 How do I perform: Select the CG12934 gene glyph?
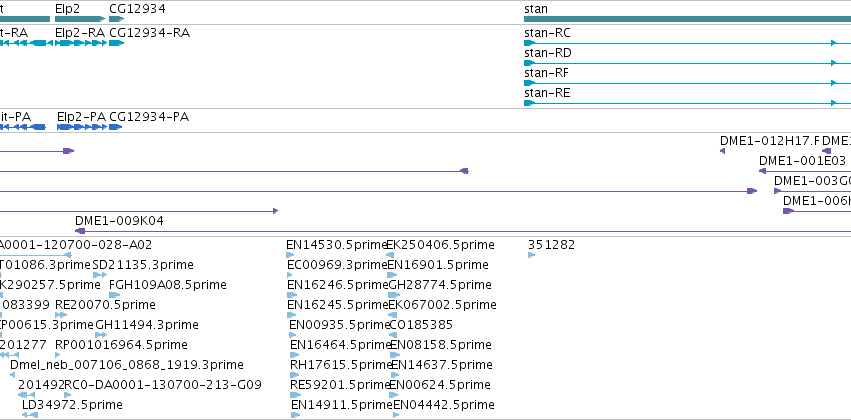pos(117,19)
